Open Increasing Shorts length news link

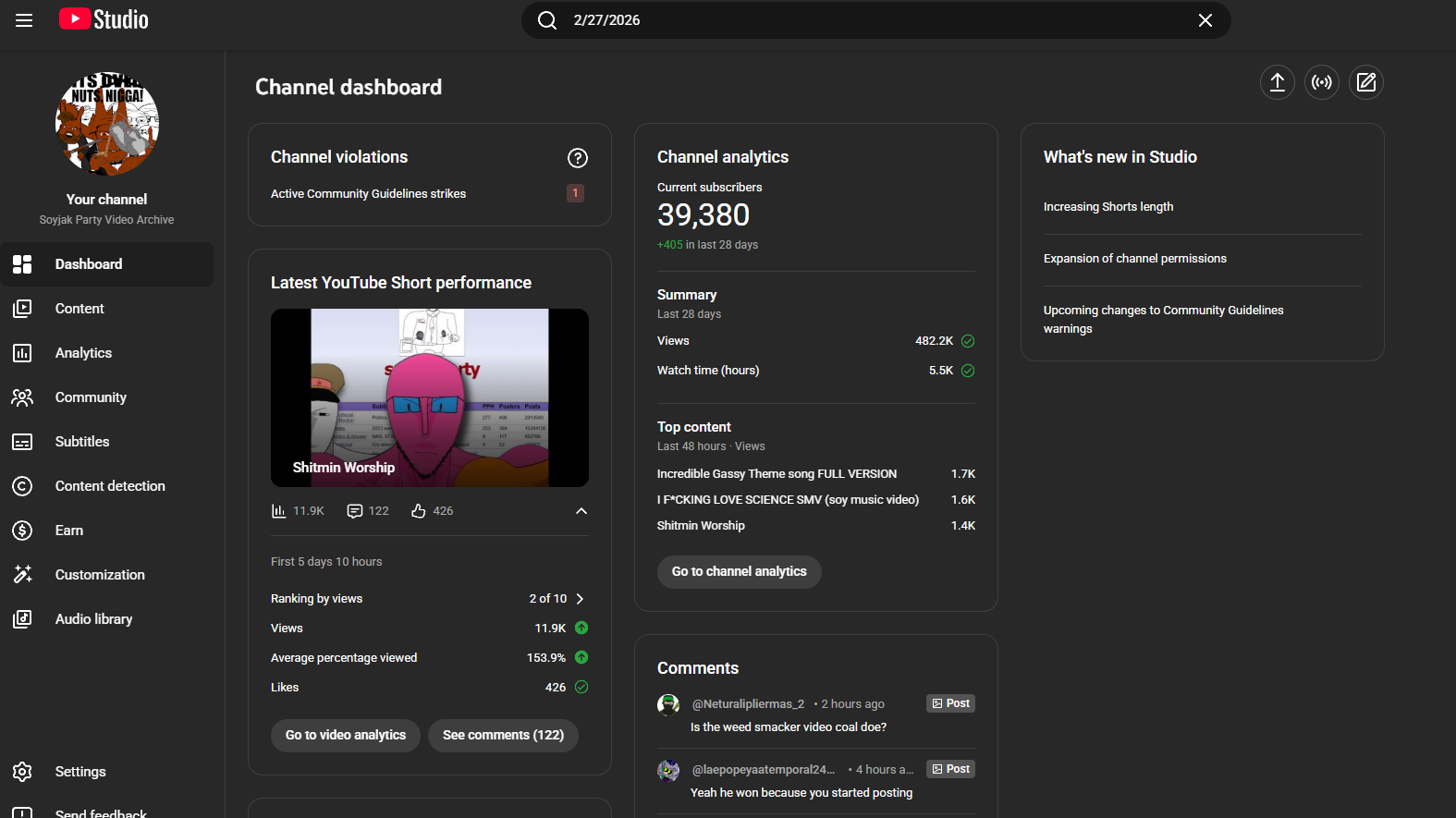(x=1107, y=207)
